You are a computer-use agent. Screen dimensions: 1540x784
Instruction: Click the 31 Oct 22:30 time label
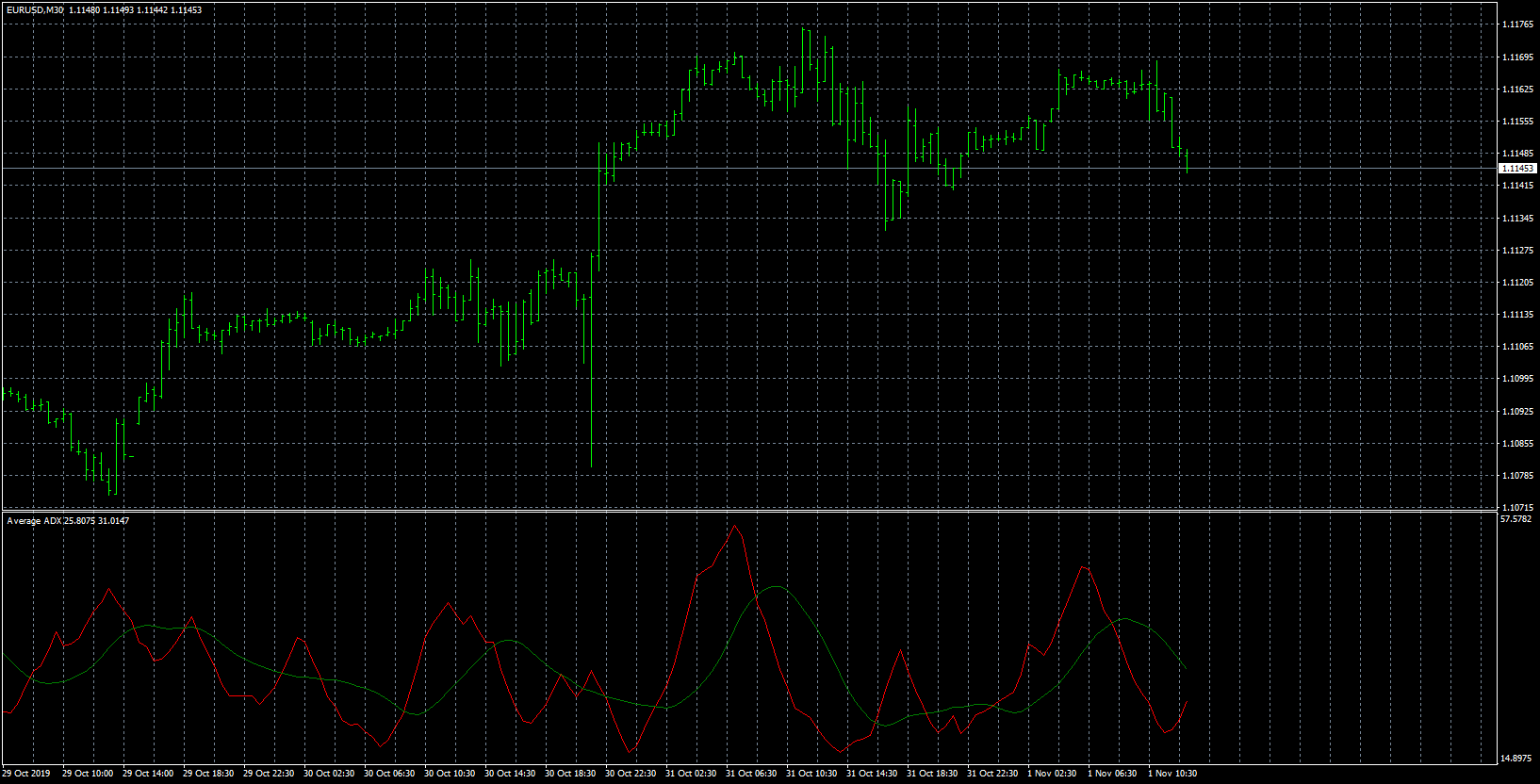pos(992,774)
